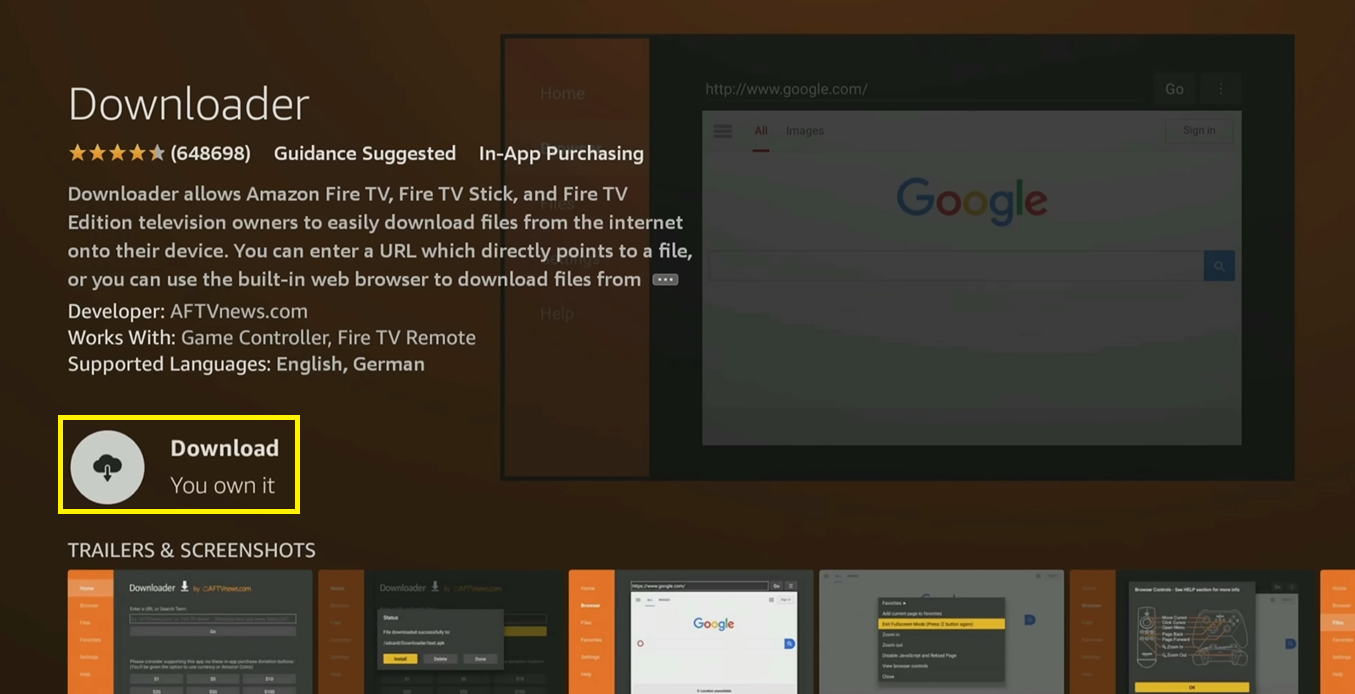The width and height of the screenshot is (1355, 694).
Task: Select the All tab in Google preview
Action: pyautogui.click(x=761, y=131)
